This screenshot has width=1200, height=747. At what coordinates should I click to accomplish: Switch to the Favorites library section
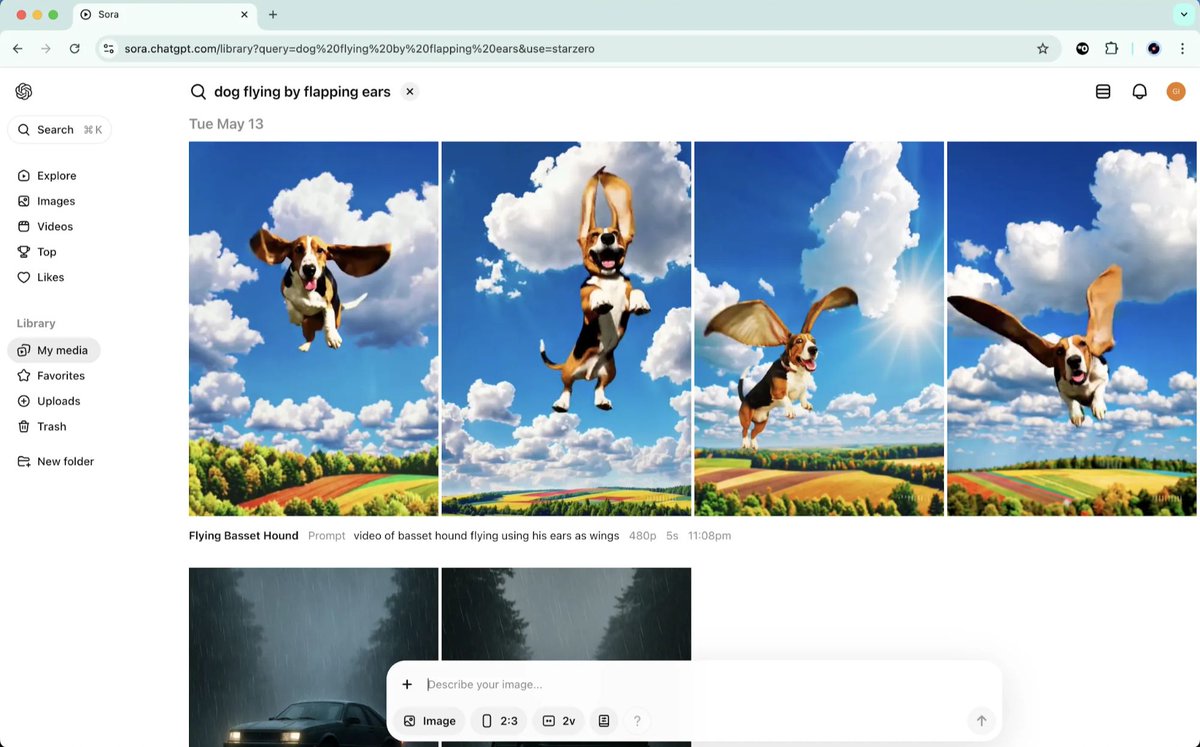pos(60,375)
